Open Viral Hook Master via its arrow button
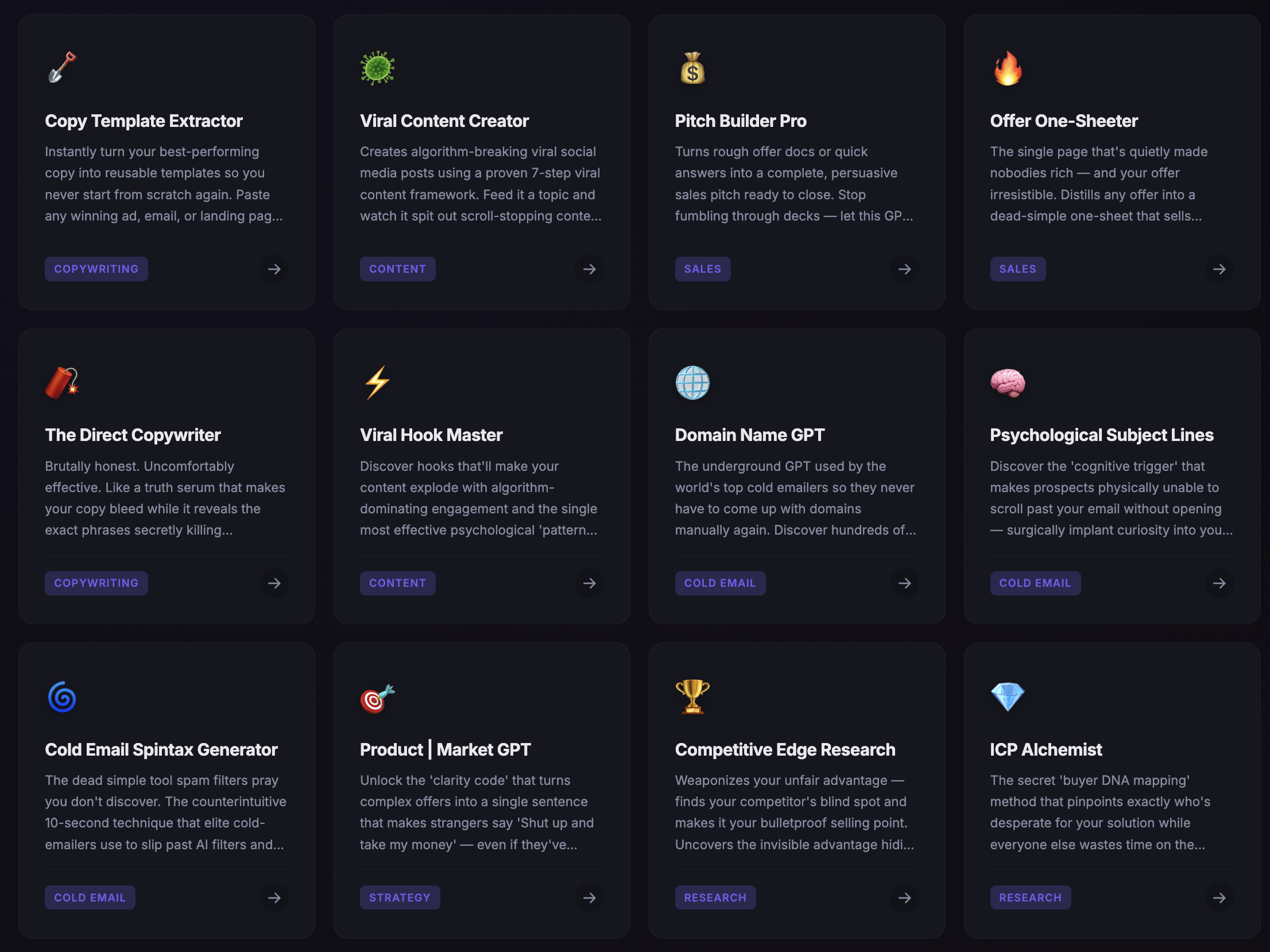 pyautogui.click(x=590, y=583)
